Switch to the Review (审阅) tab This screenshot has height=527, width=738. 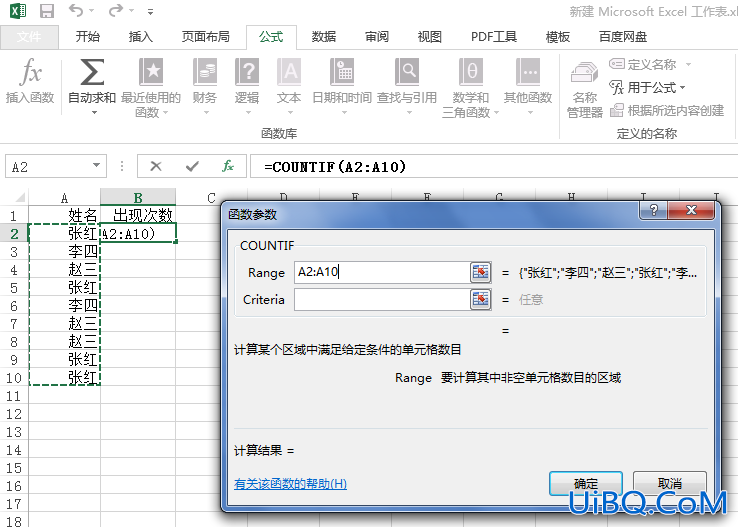[x=377, y=37]
